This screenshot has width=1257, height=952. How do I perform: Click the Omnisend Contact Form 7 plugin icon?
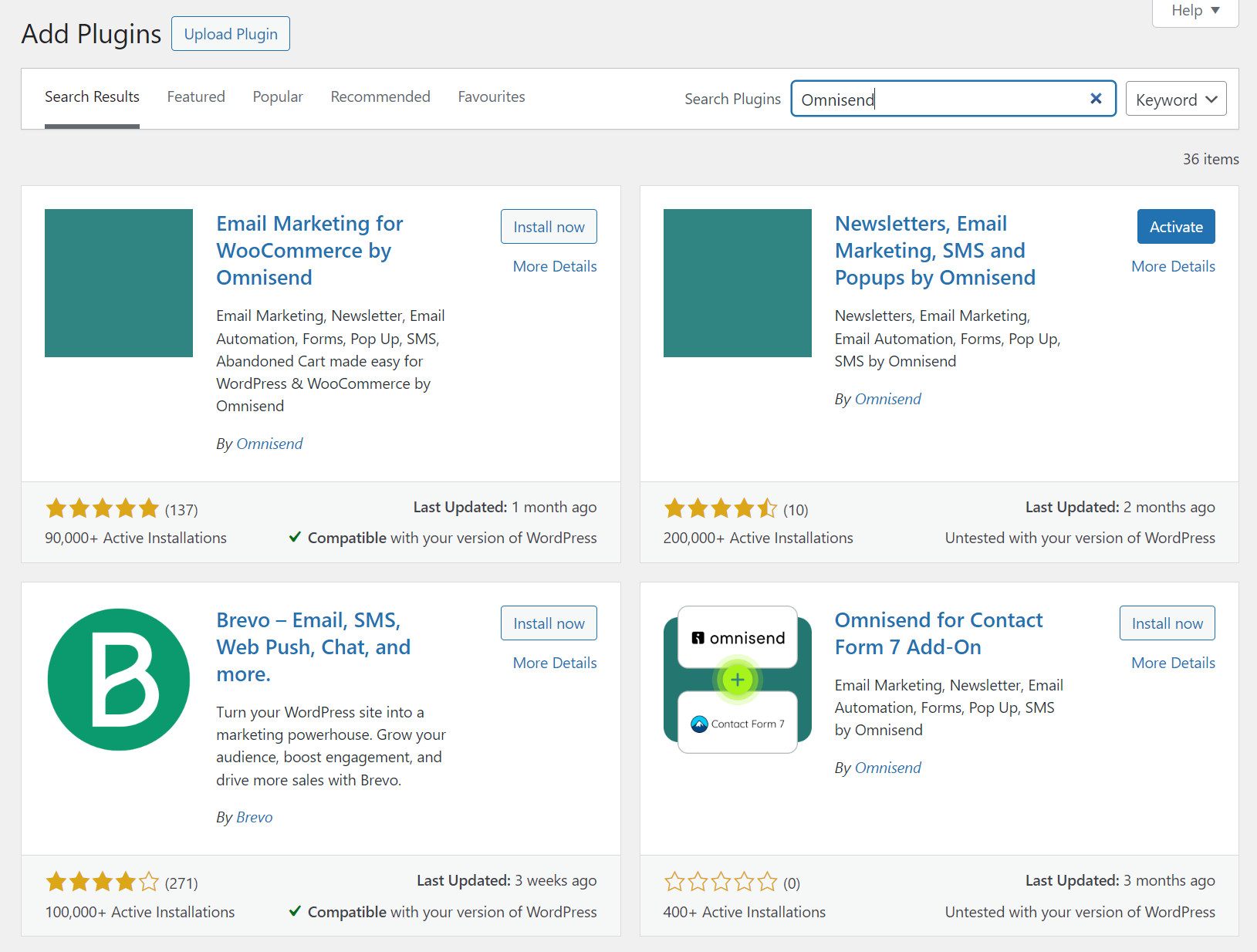[x=738, y=680]
